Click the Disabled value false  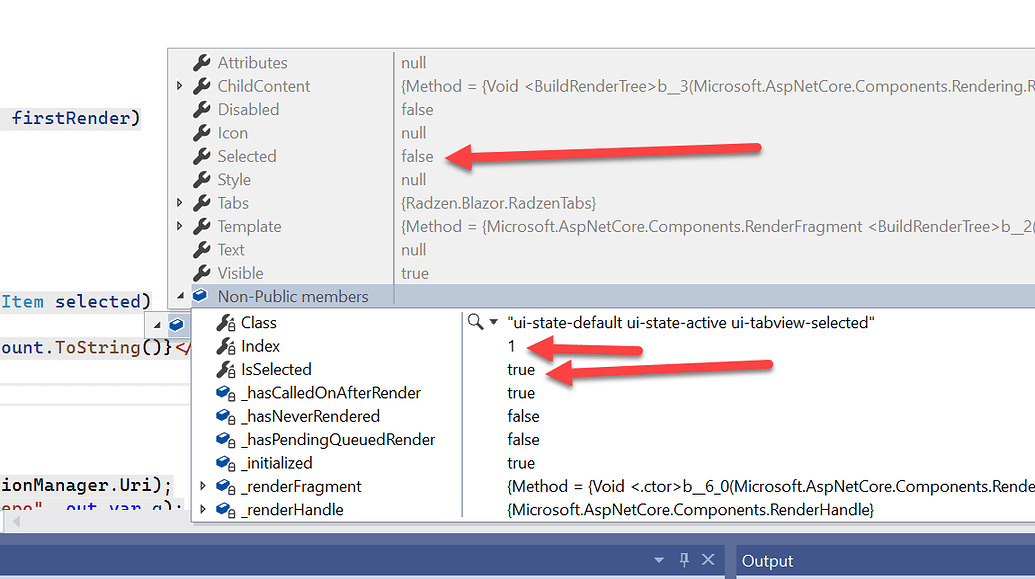pyautogui.click(x=417, y=110)
